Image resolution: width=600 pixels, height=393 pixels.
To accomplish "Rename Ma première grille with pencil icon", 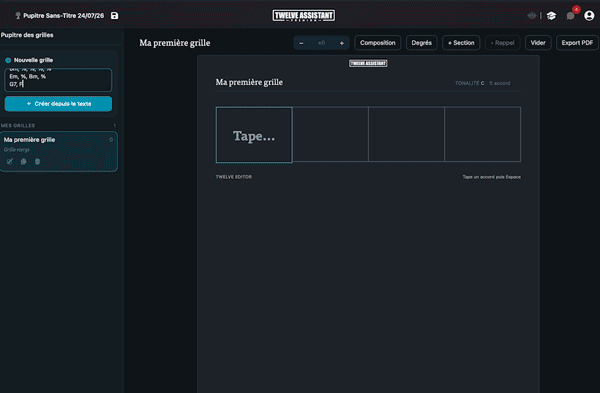I will click(10, 161).
